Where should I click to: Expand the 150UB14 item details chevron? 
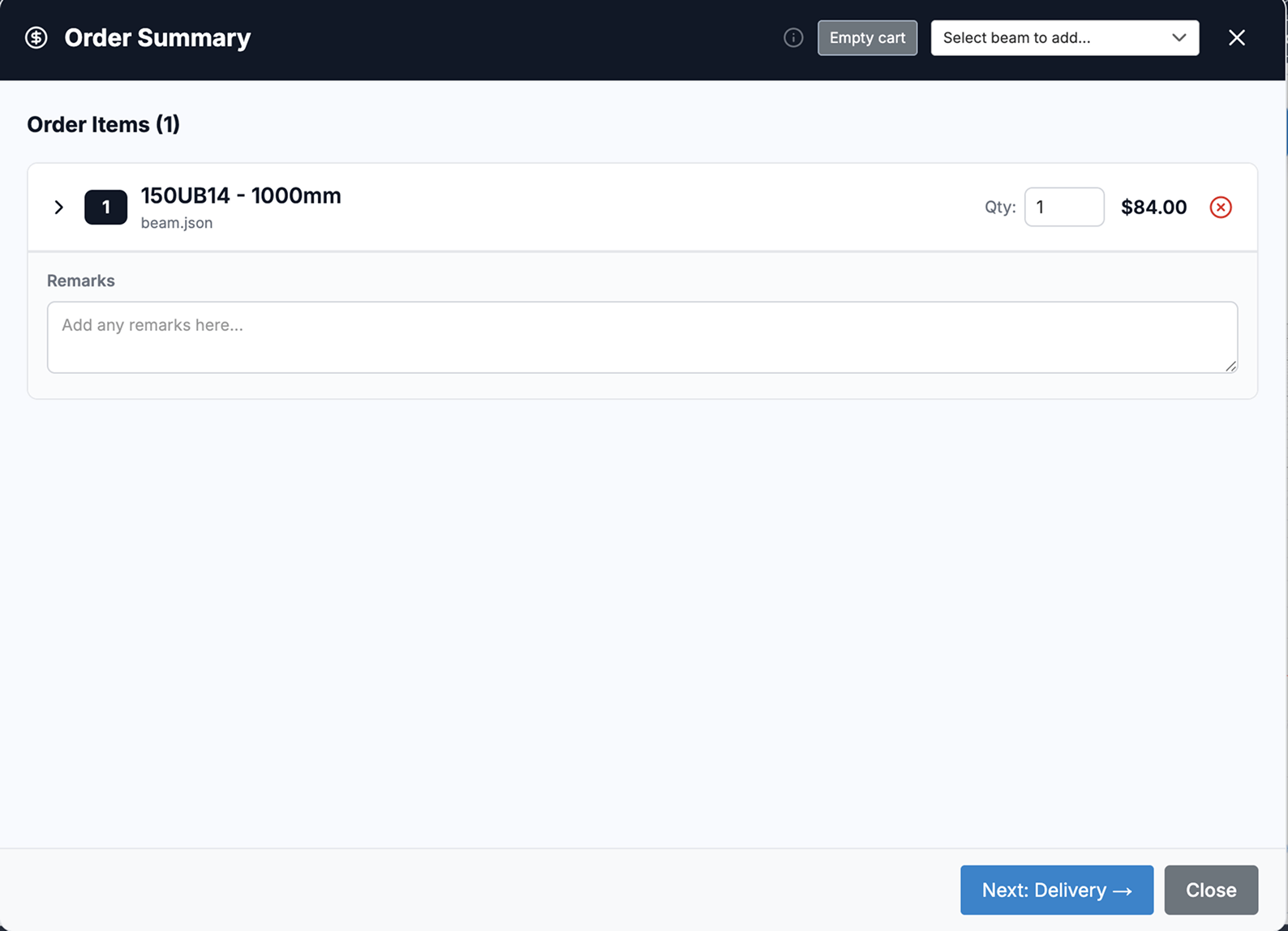[58, 208]
